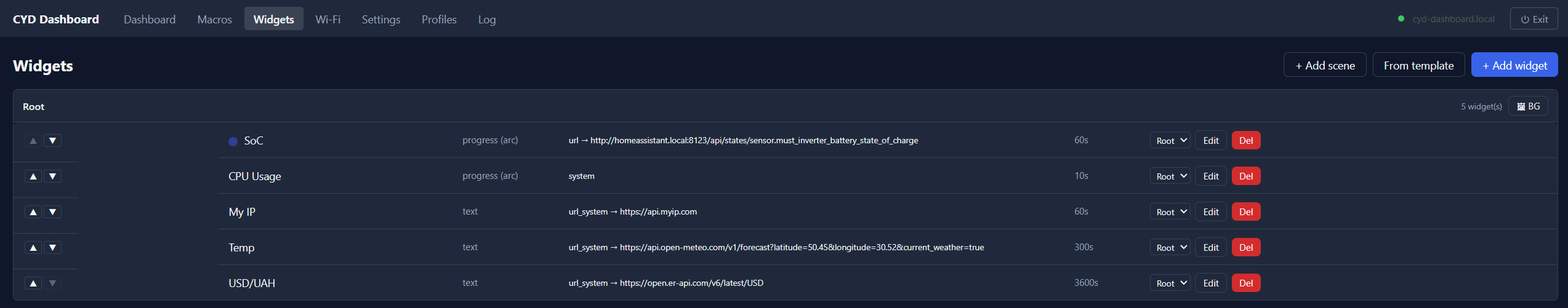This screenshot has height=308, width=1568.
Task: Open the BG background image button
Action: click(1528, 106)
